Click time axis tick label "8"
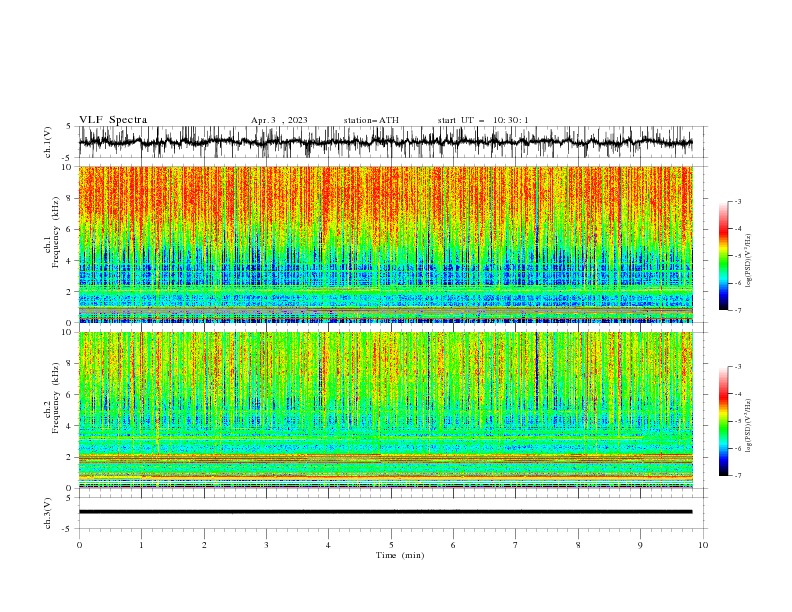The height and width of the screenshot is (612, 792). (578, 545)
